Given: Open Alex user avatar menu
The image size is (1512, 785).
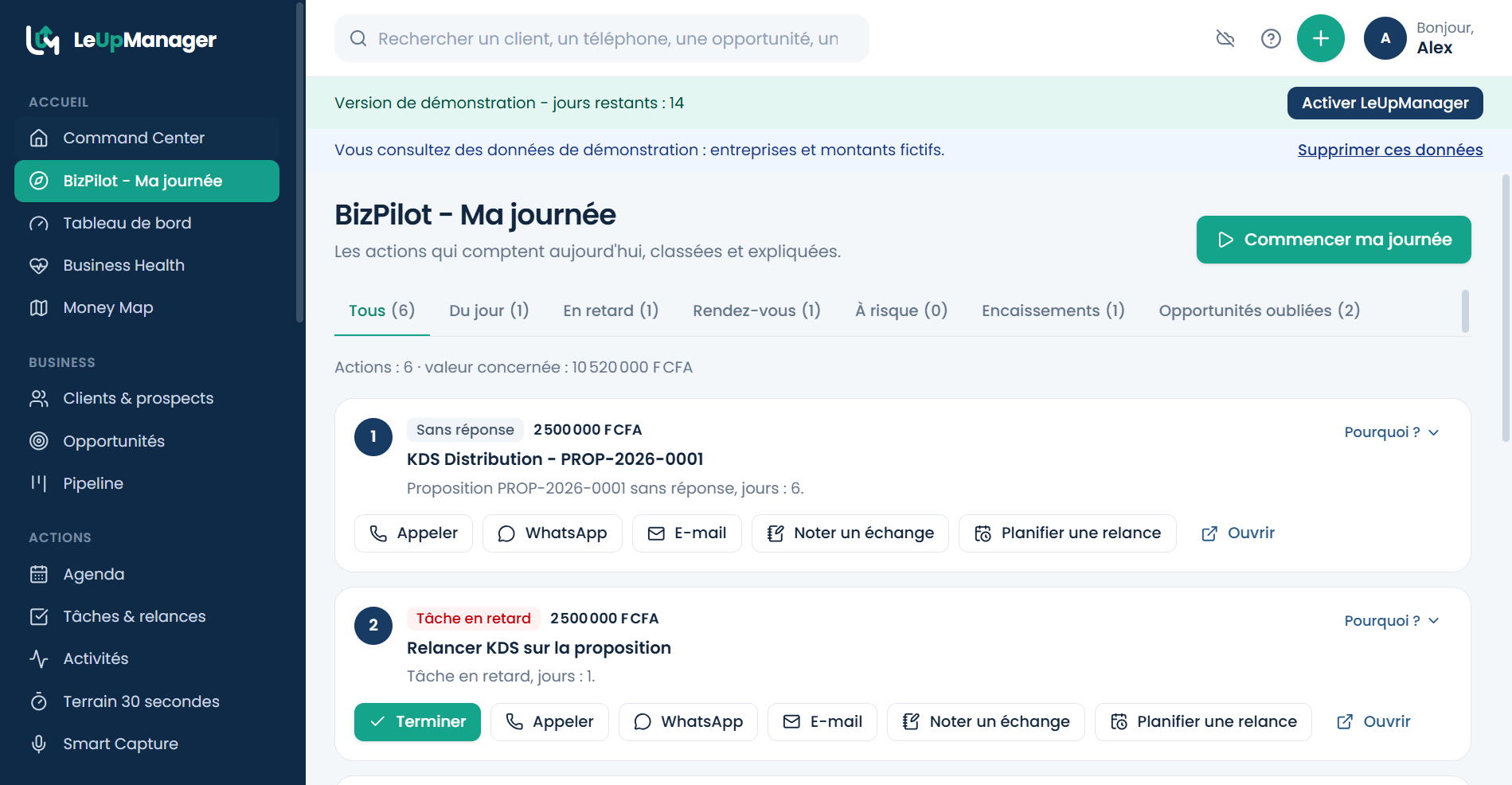Looking at the screenshot, I should [x=1385, y=38].
